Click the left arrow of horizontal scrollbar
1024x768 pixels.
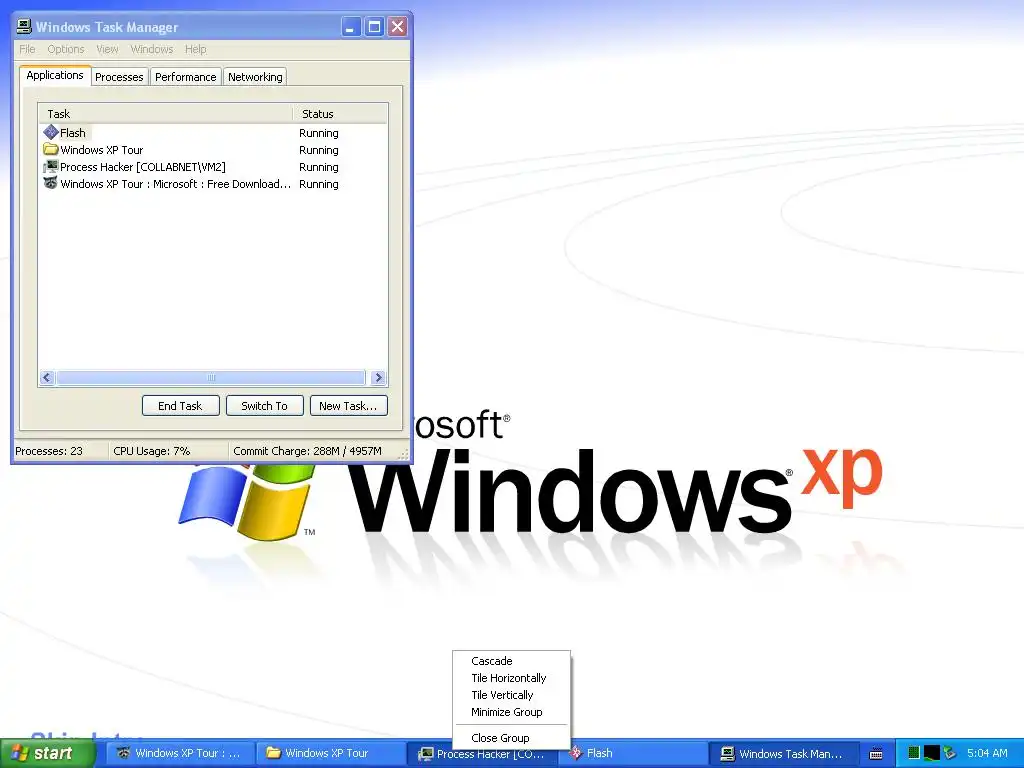point(47,377)
